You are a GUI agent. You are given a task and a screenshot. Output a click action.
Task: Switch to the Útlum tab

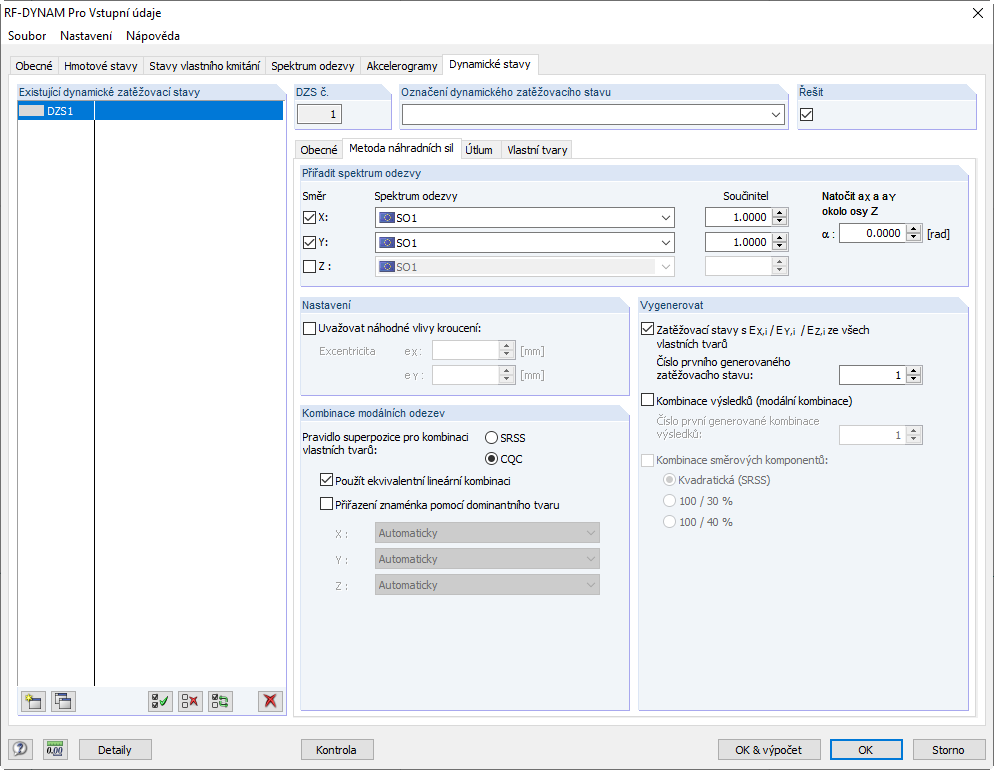click(x=480, y=148)
